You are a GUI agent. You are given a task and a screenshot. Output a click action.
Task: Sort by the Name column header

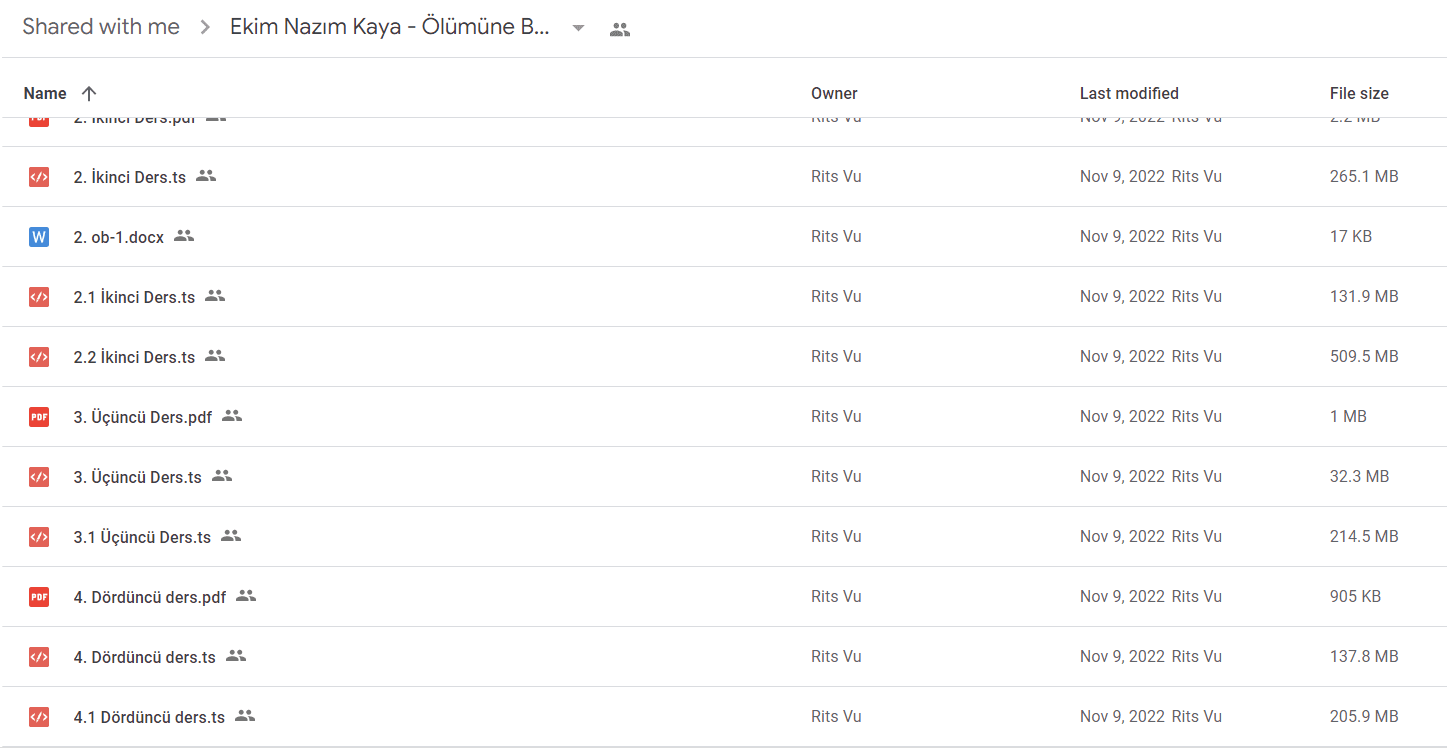pyautogui.click(x=45, y=93)
